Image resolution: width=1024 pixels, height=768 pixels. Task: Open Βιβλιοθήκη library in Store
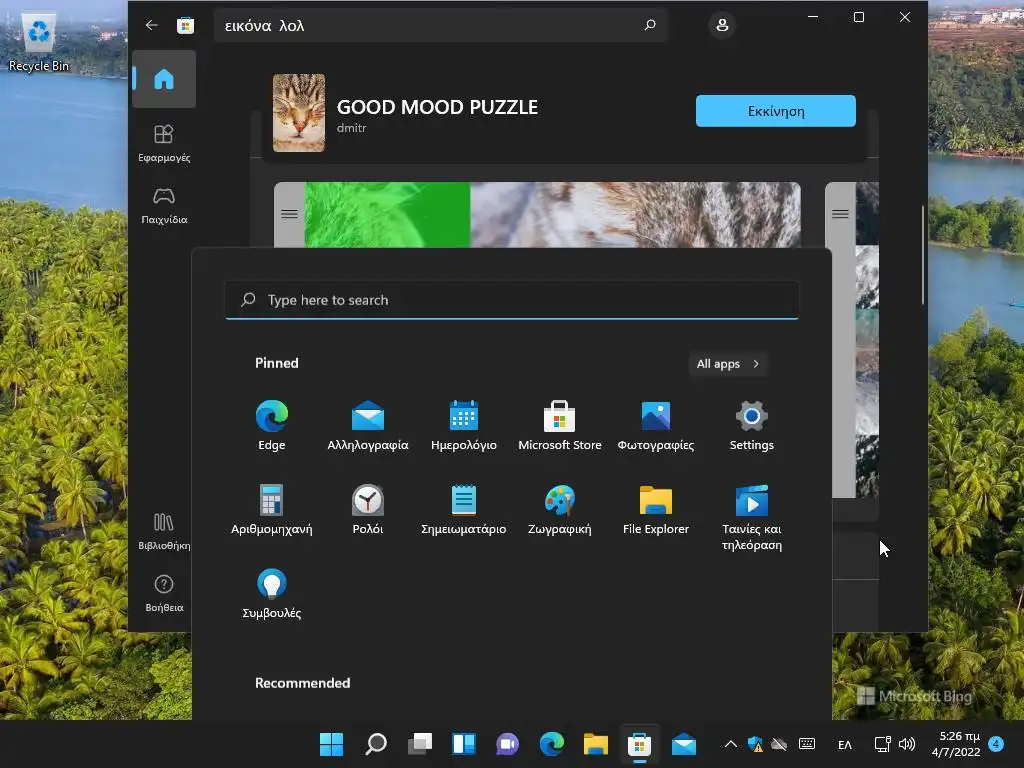click(164, 532)
